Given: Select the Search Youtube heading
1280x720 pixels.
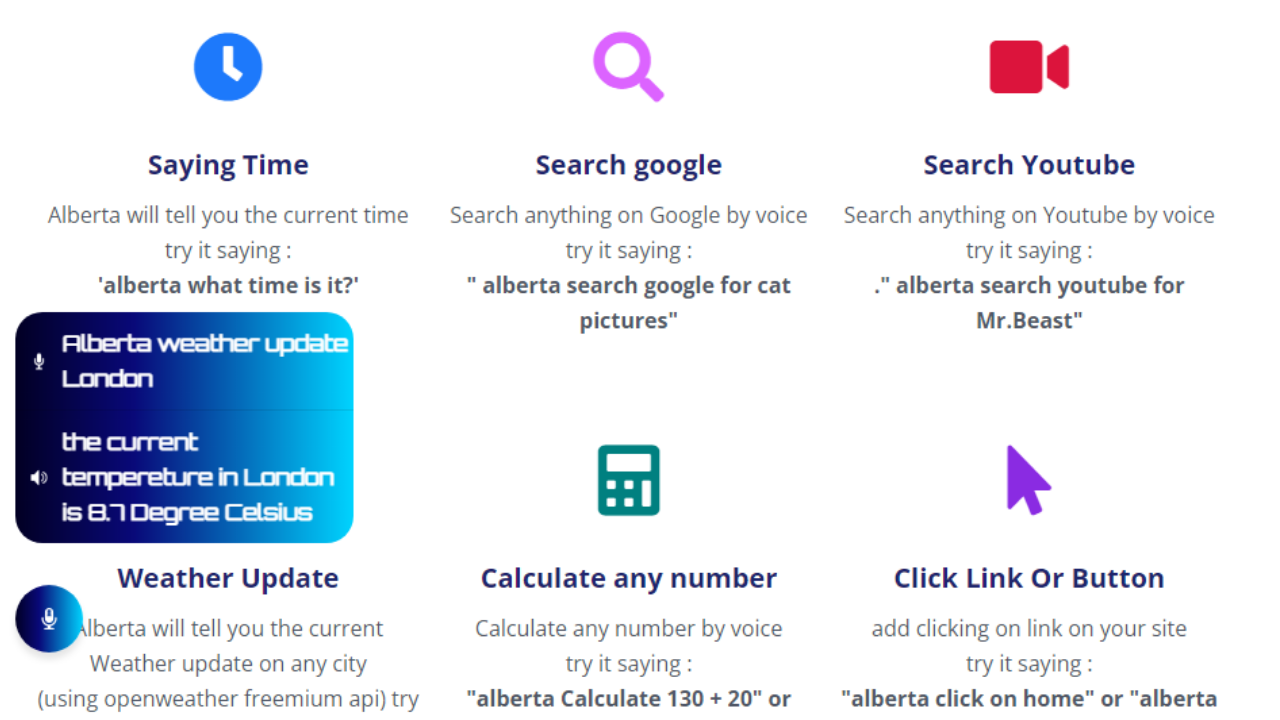Looking at the screenshot, I should coord(1029,165).
